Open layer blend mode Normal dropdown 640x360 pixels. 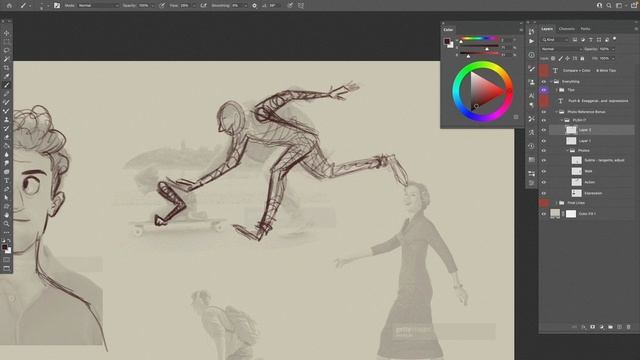point(561,49)
